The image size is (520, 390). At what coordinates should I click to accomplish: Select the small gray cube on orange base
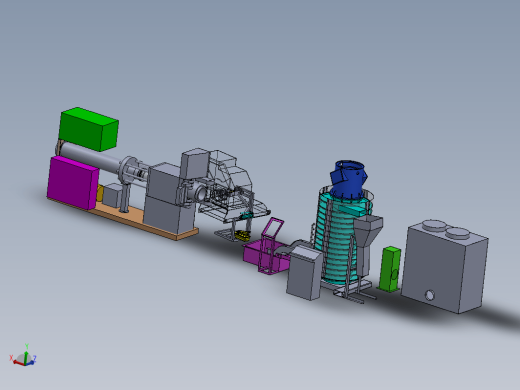112,196
